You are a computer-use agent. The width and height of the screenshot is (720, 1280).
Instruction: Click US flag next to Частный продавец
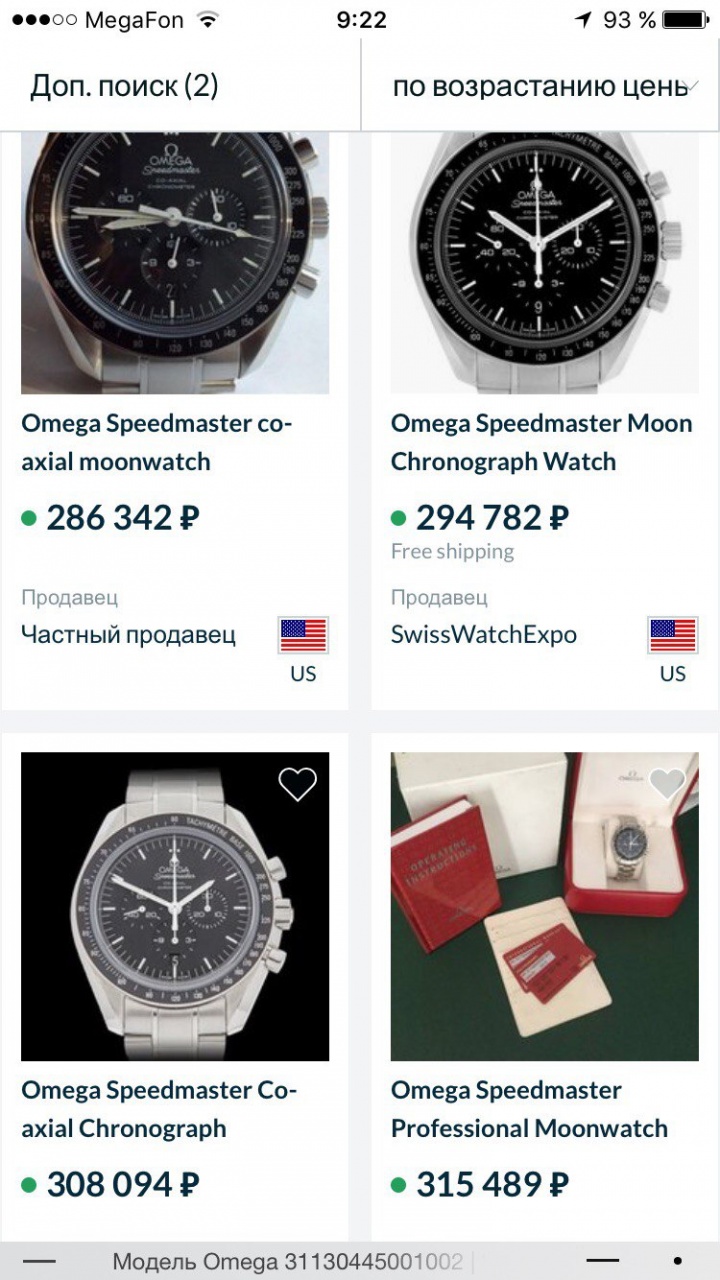[x=303, y=635]
